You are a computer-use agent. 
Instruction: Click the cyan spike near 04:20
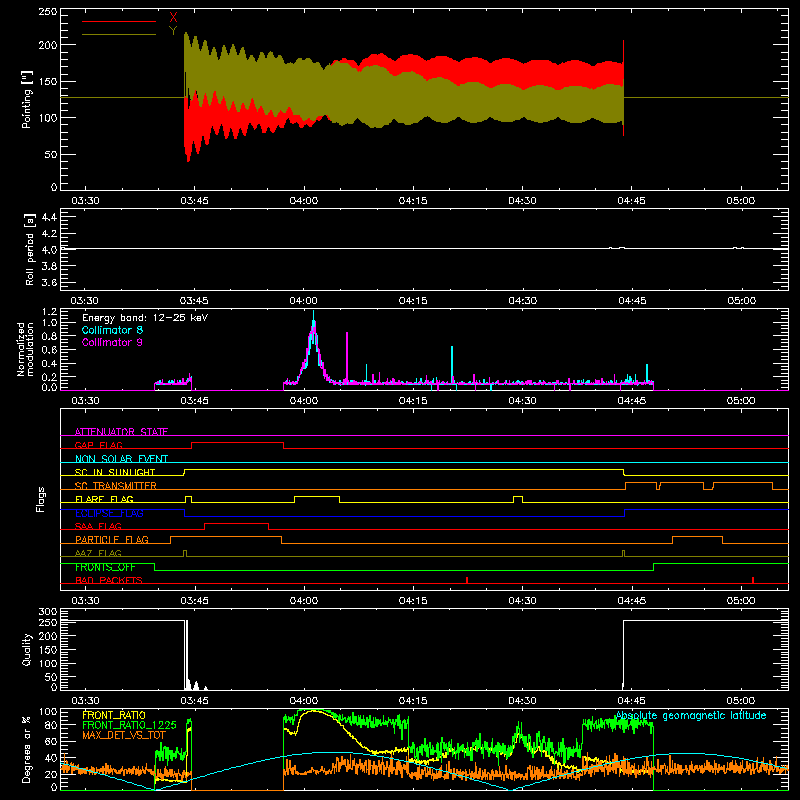452,364
